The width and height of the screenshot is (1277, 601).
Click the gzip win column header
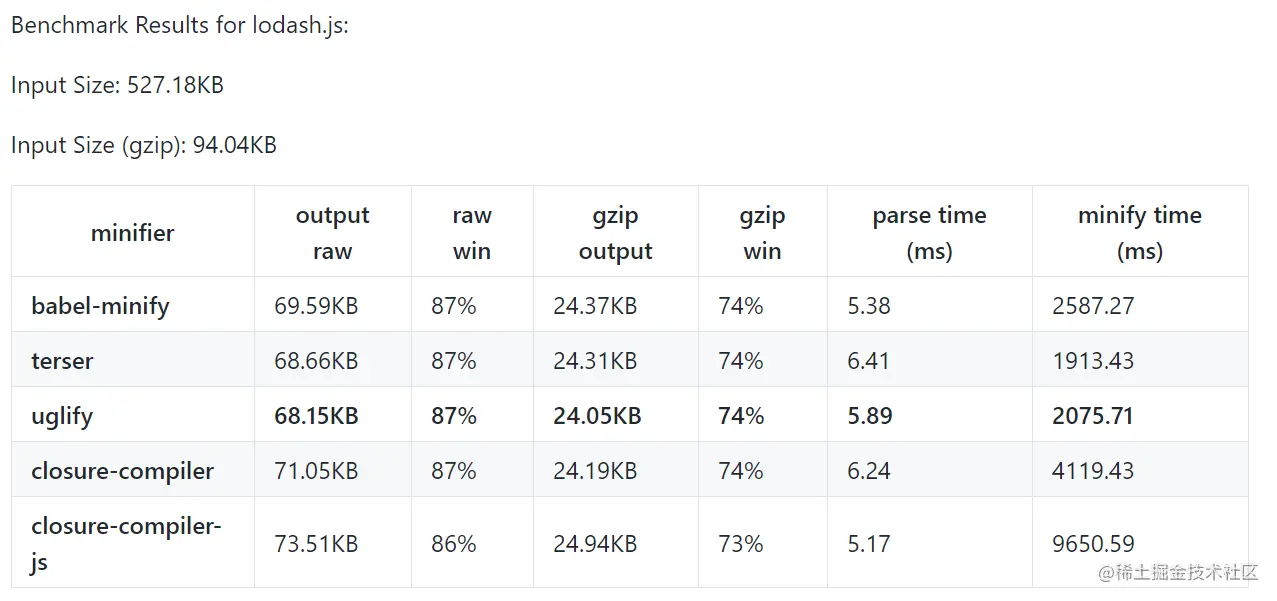762,233
